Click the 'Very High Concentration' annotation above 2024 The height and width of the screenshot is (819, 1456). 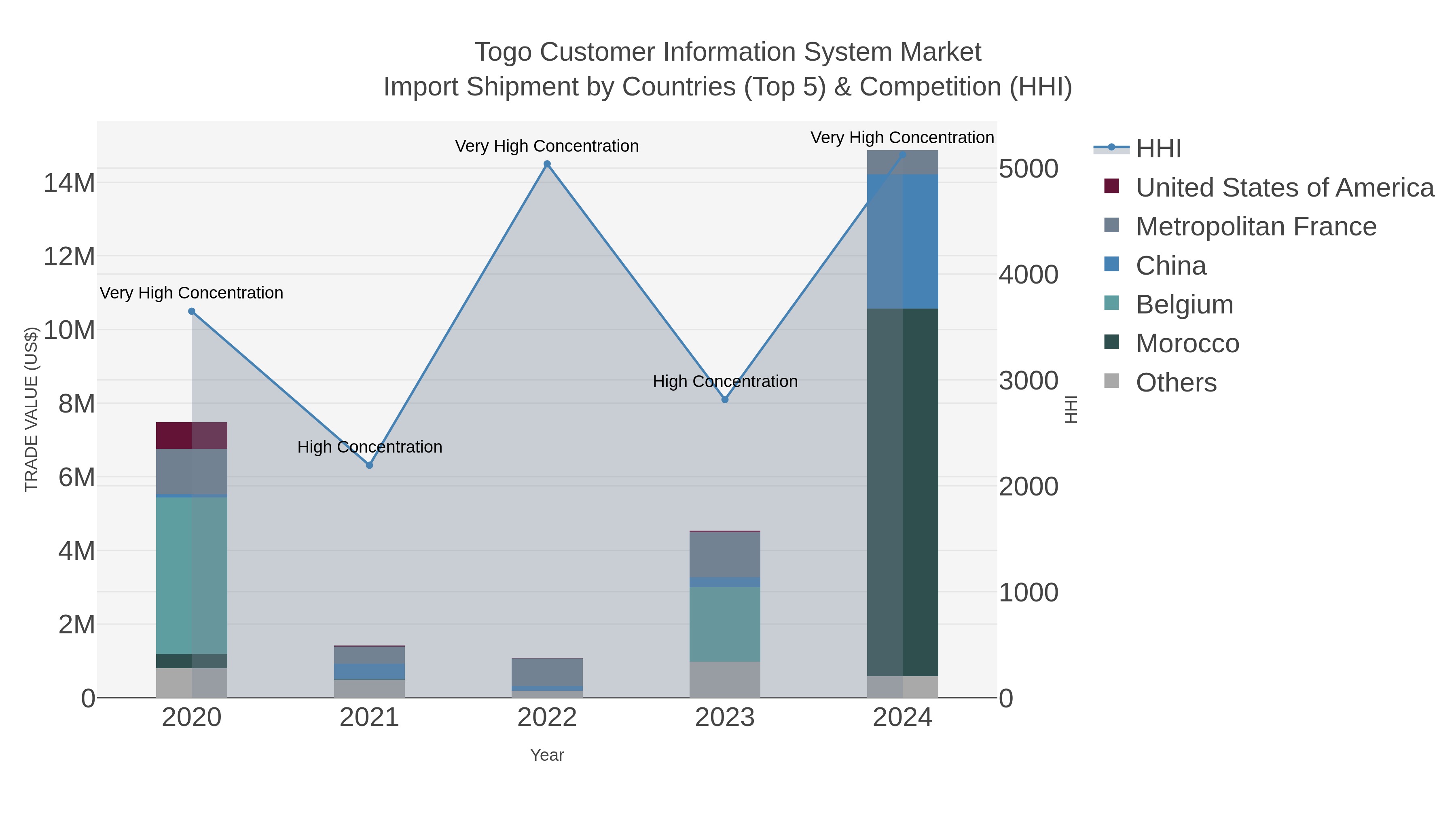tap(902, 138)
